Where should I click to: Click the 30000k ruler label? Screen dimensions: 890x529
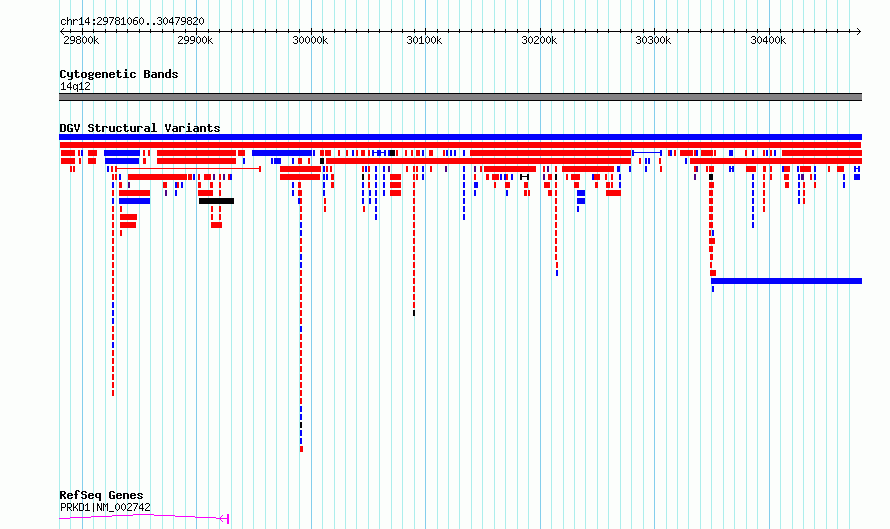tap(310, 40)
